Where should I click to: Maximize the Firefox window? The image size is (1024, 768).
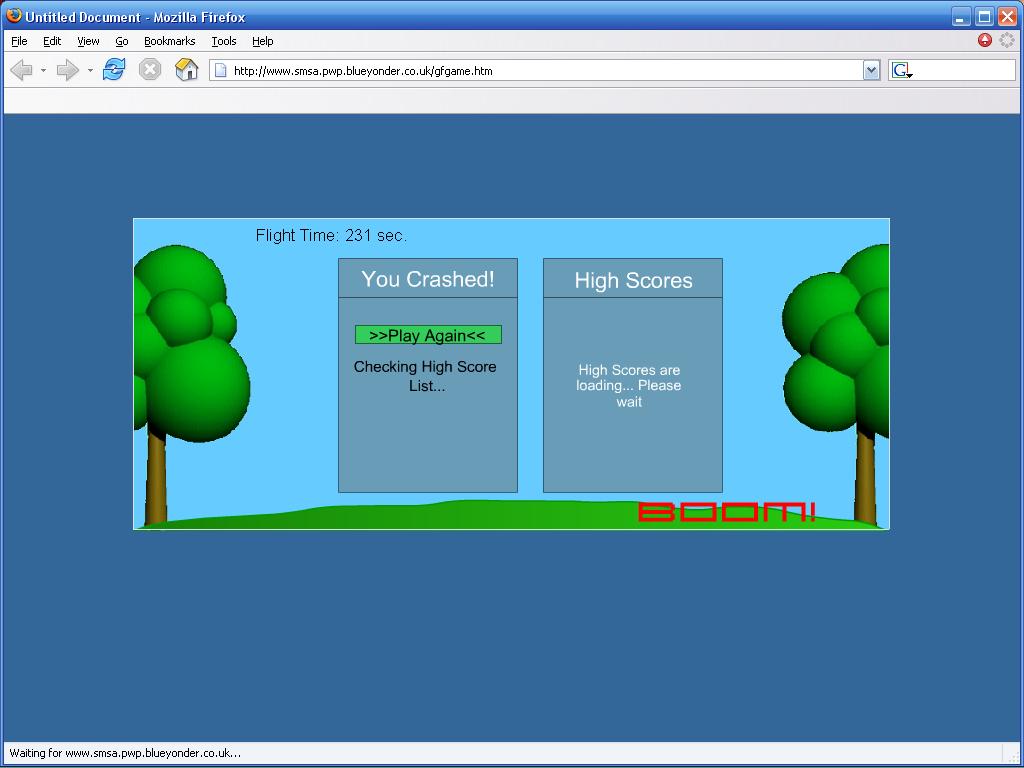984,17
